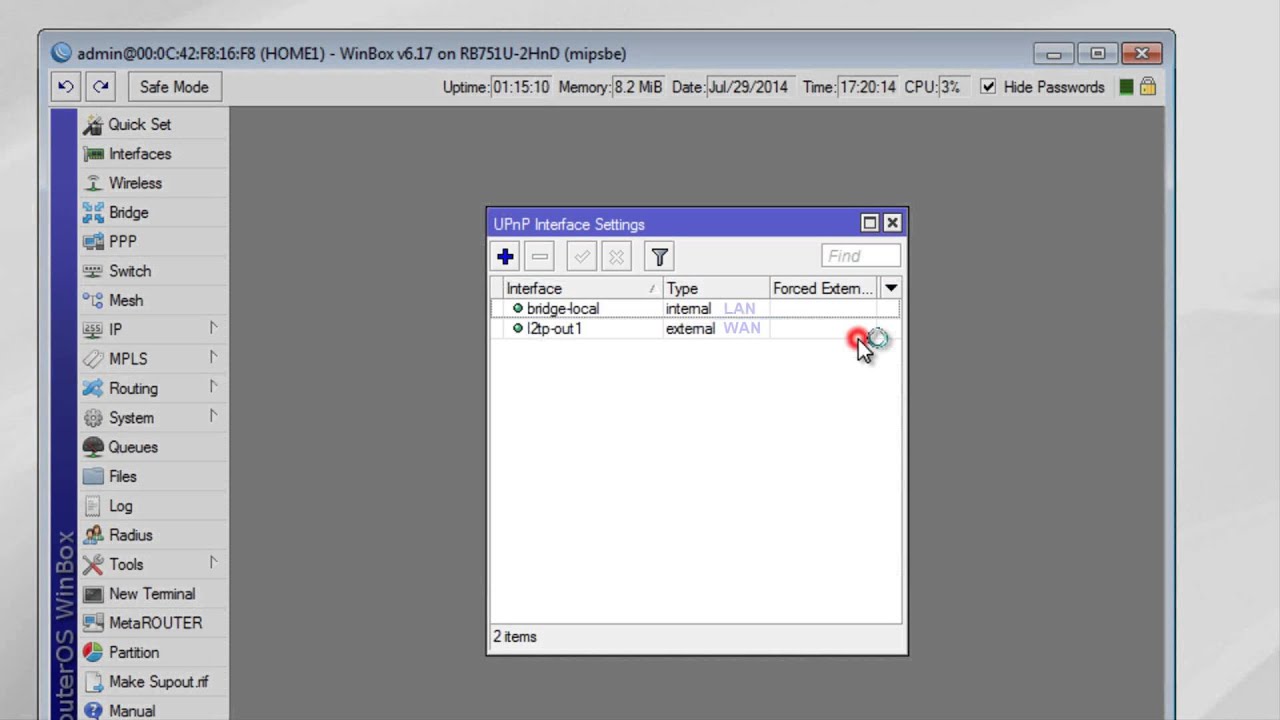This screenshot has width=1280, height=720.
Task: Click the green connection status indicator
Action: [1126, 87]
